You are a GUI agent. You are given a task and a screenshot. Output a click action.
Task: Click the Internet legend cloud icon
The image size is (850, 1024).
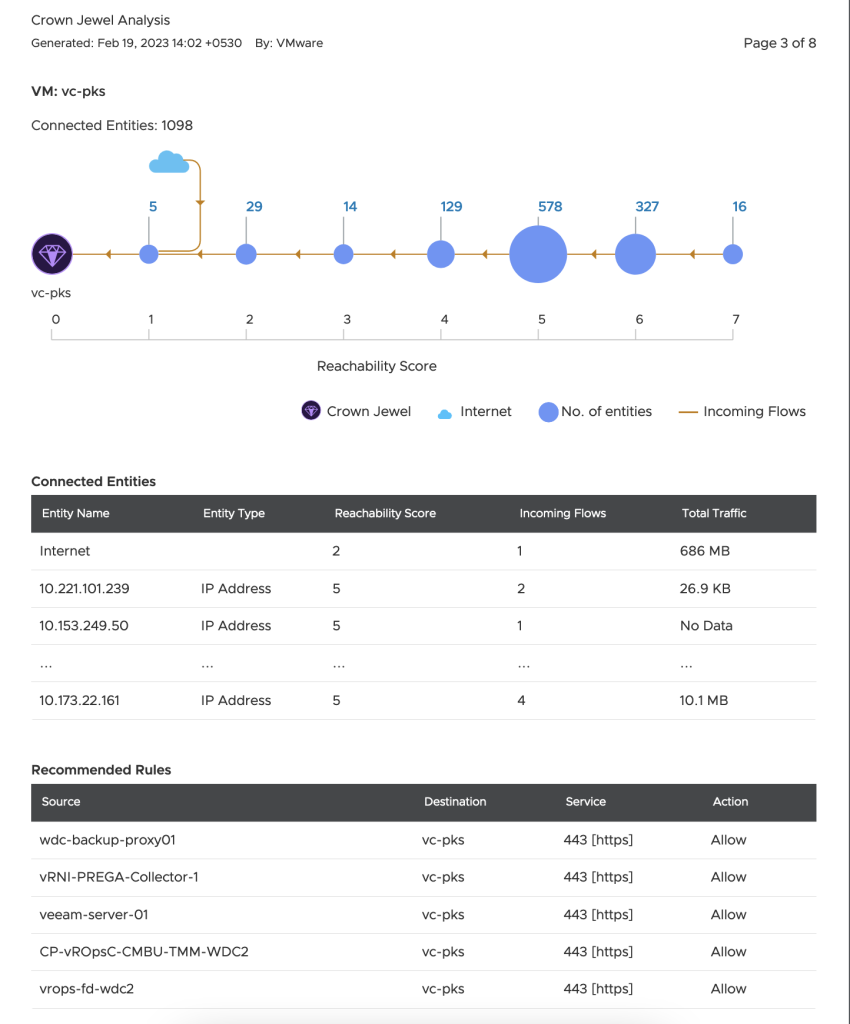445,414
